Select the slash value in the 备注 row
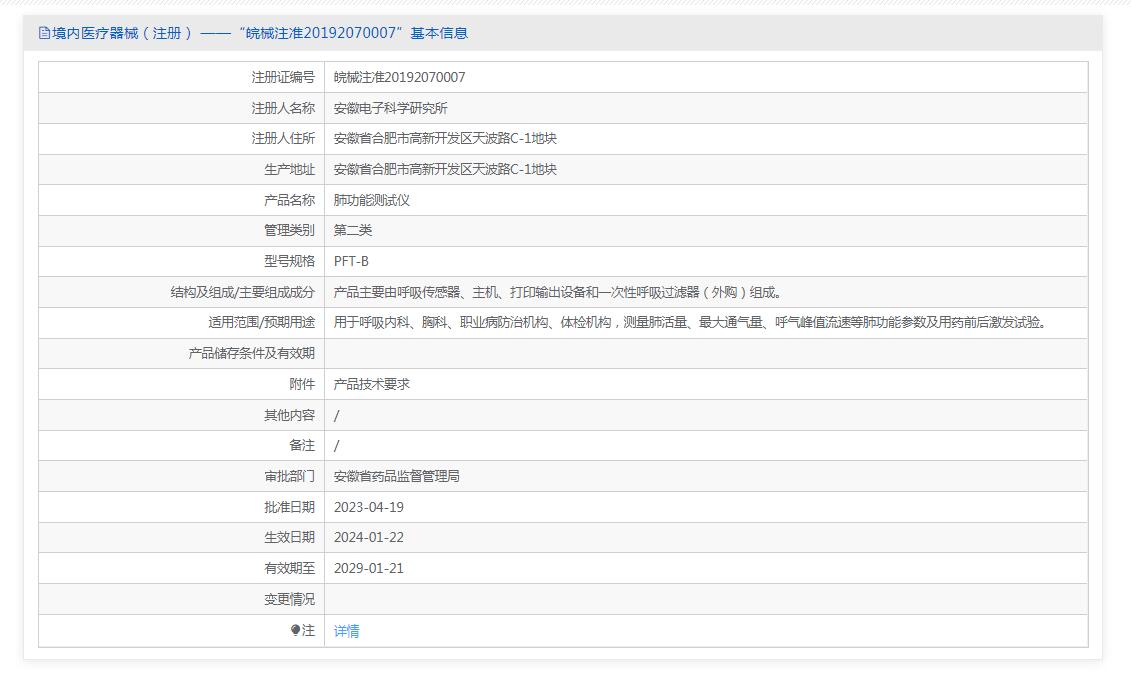The image size is (1131, 687). [x=336, y=446]
